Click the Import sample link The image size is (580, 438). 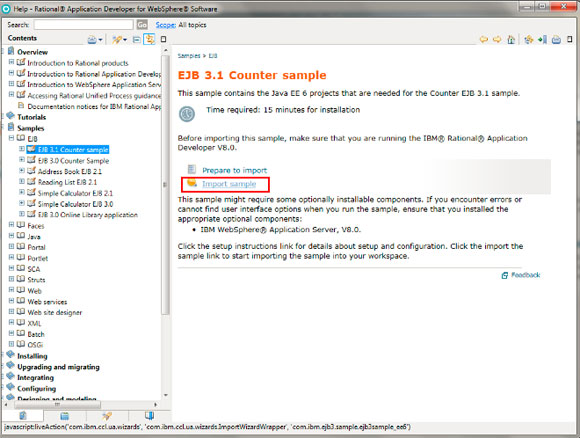tap(229, 184)
